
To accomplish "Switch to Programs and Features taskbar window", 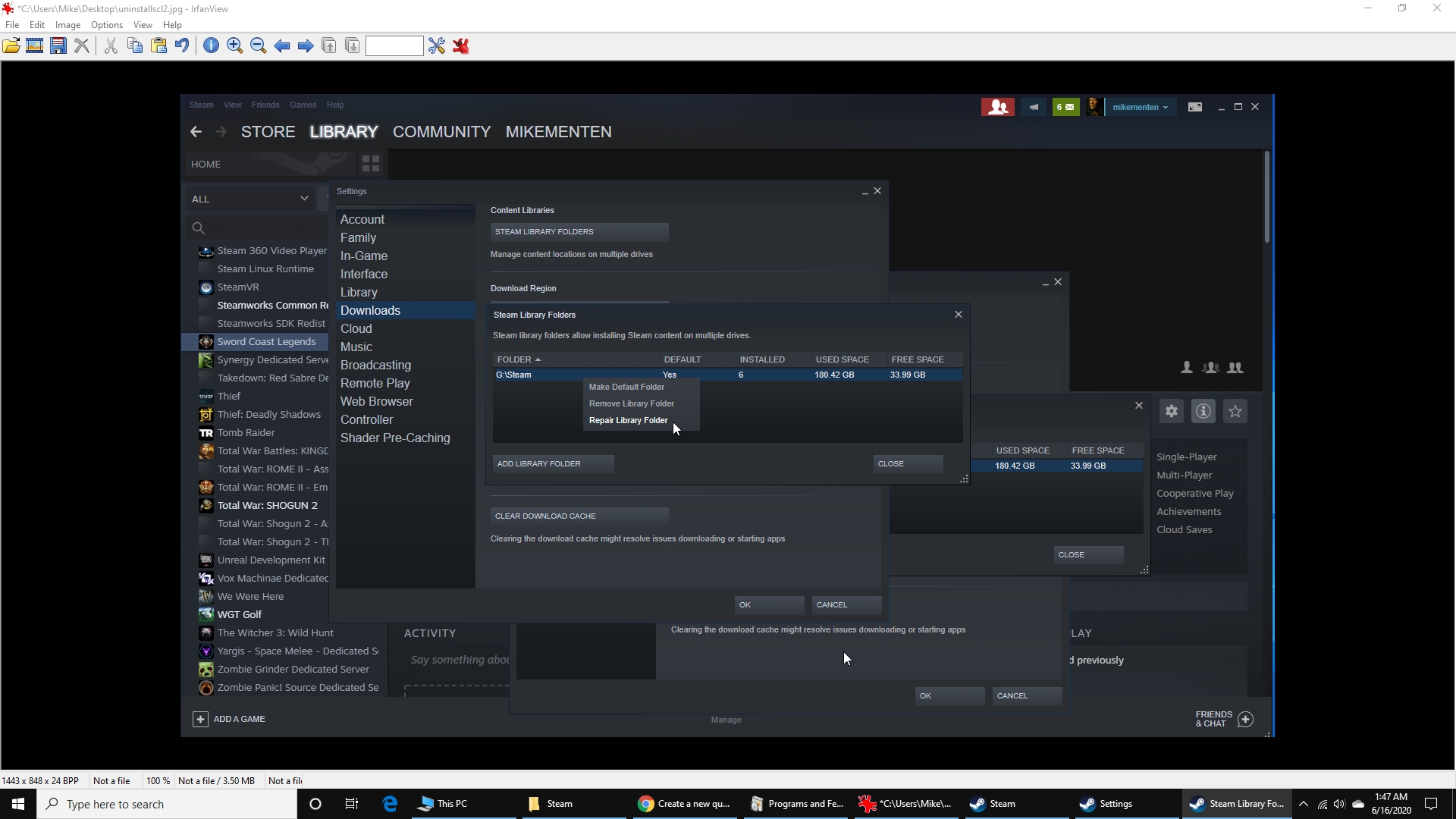I will click(x=798, y=805).
